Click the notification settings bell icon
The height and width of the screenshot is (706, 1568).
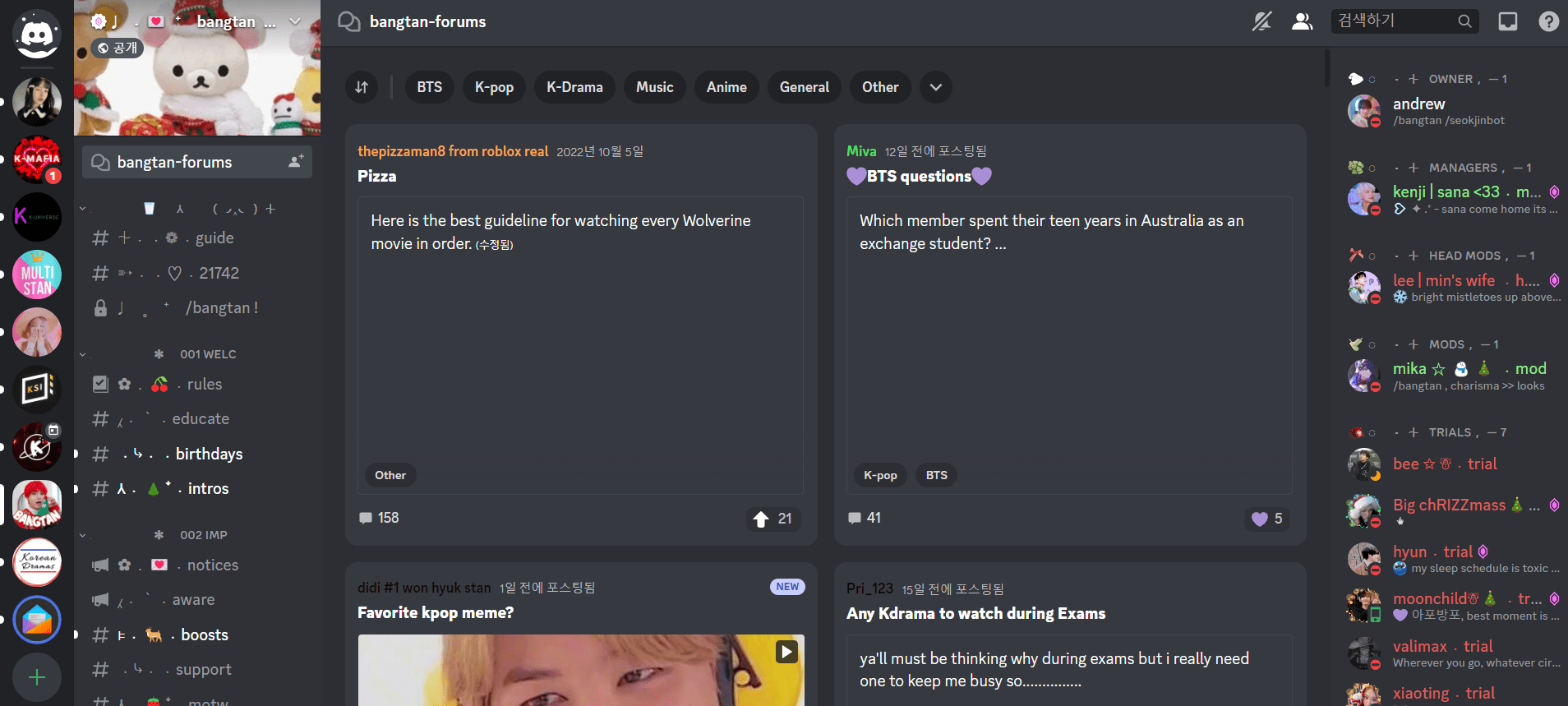[x=1261, y=21]
